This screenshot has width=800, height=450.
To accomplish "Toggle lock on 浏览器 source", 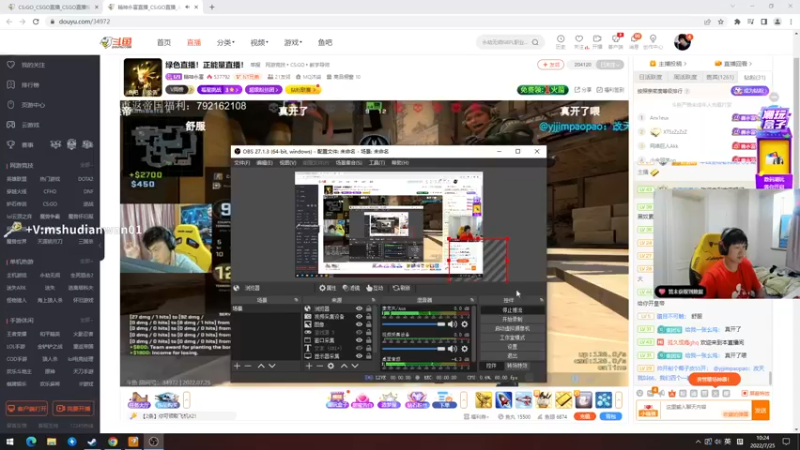I will tap(368, 309).
